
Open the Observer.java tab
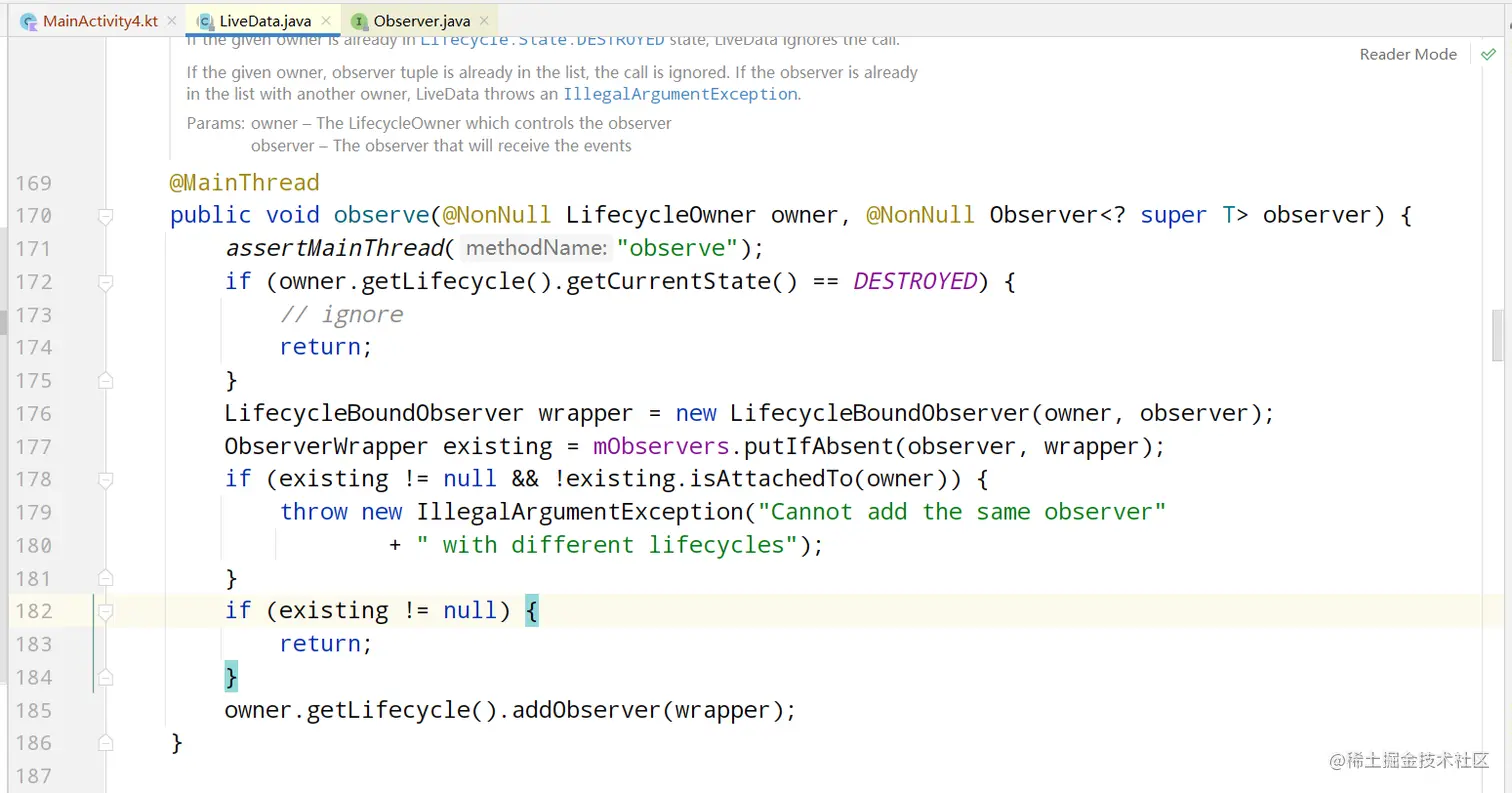point(420,20)
